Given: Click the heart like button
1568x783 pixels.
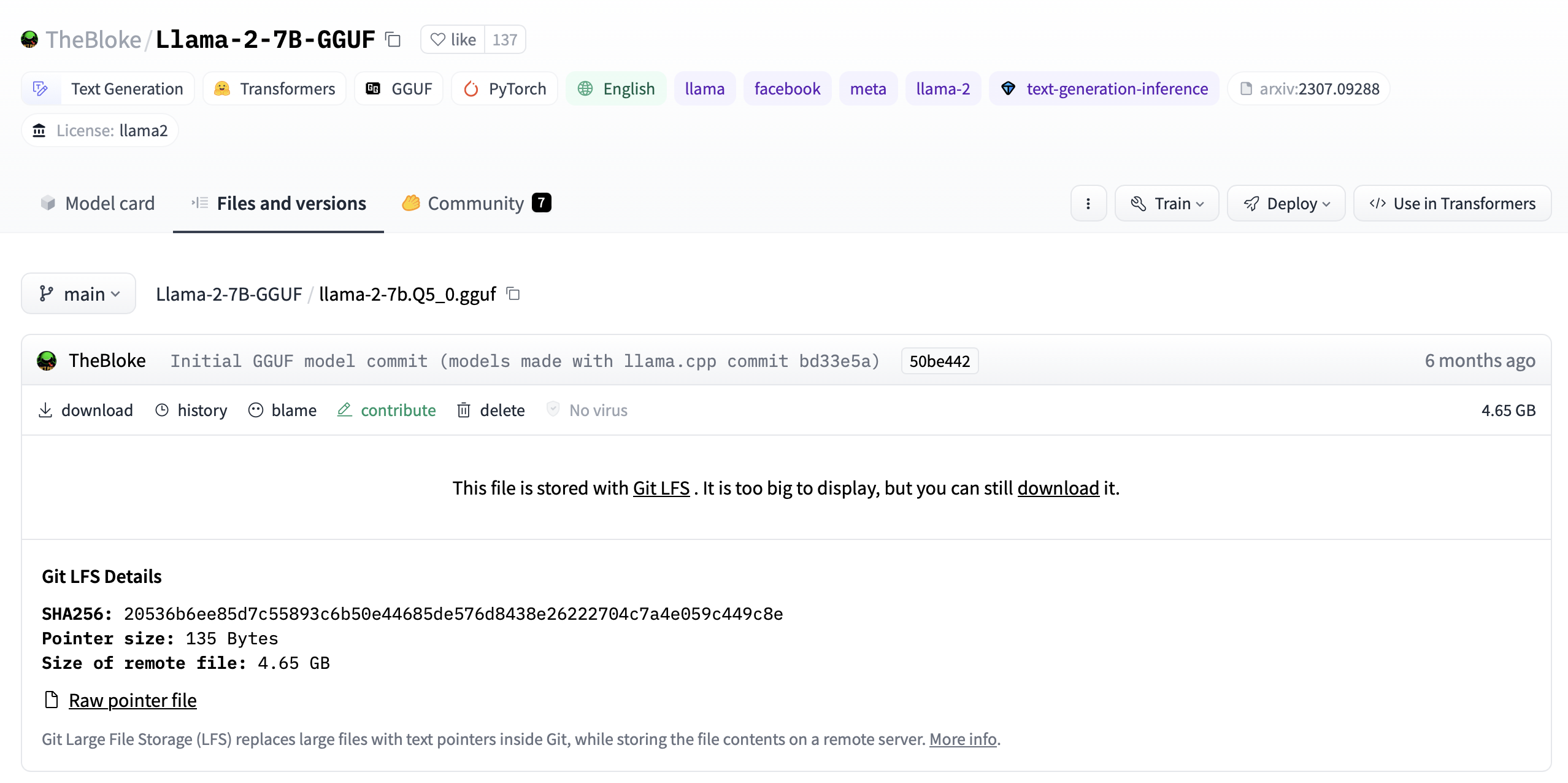Looking at the screenshot, I should click(x=453, y=40).
